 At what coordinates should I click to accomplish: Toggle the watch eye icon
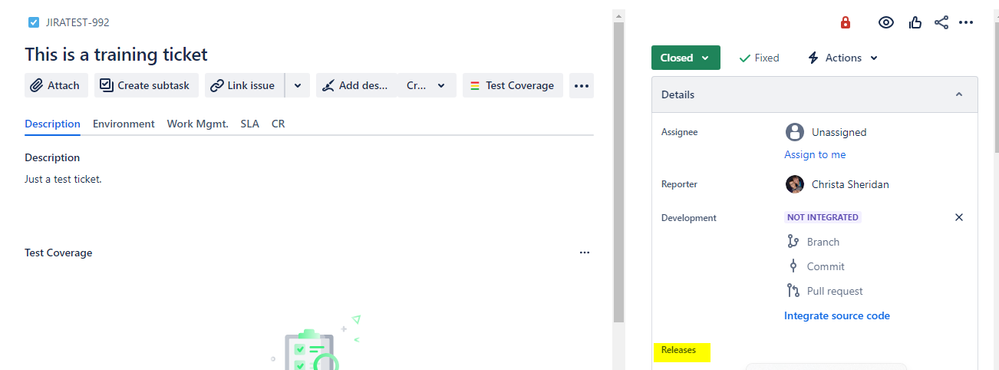886,22
